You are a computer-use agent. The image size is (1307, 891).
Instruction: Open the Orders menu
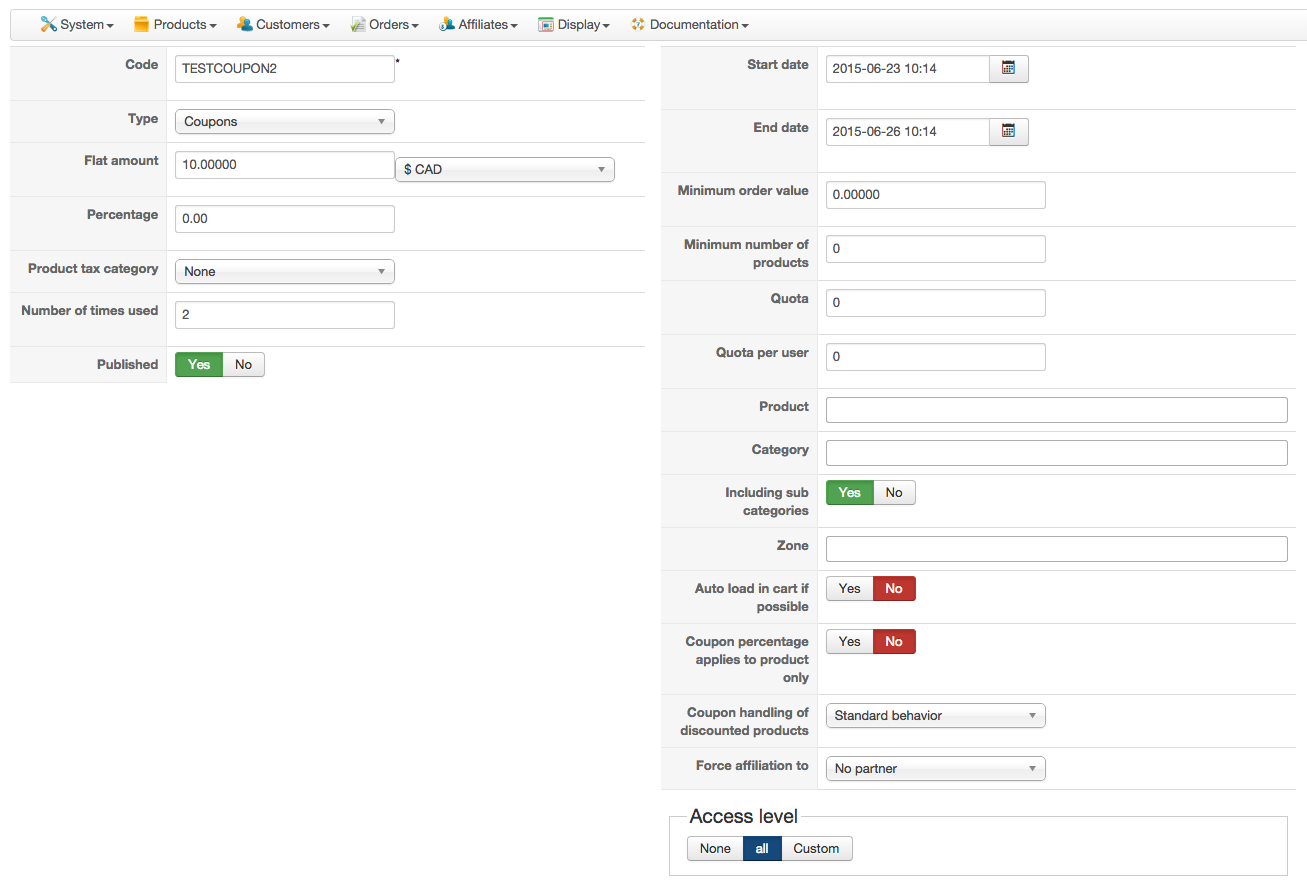coord(385,24)
